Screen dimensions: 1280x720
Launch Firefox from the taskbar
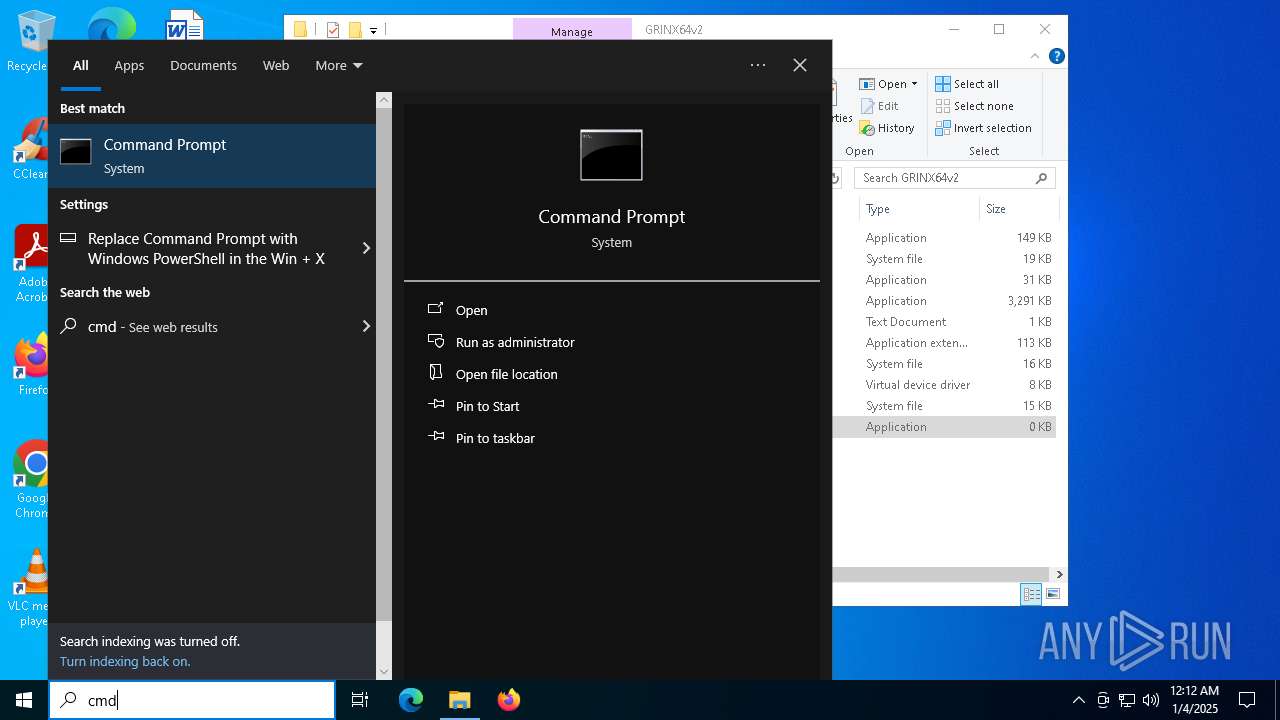tap(509, 700)
